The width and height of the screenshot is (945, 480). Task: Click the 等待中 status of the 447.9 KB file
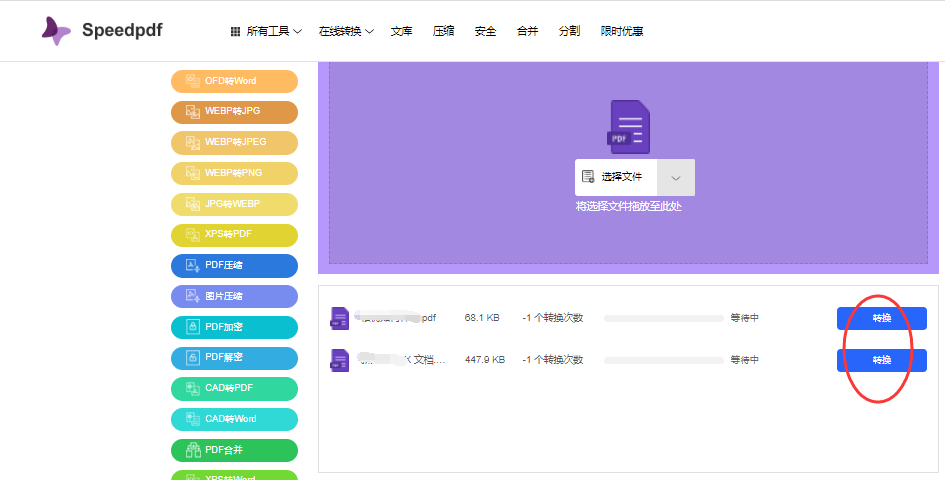click(x=745, y=360)
